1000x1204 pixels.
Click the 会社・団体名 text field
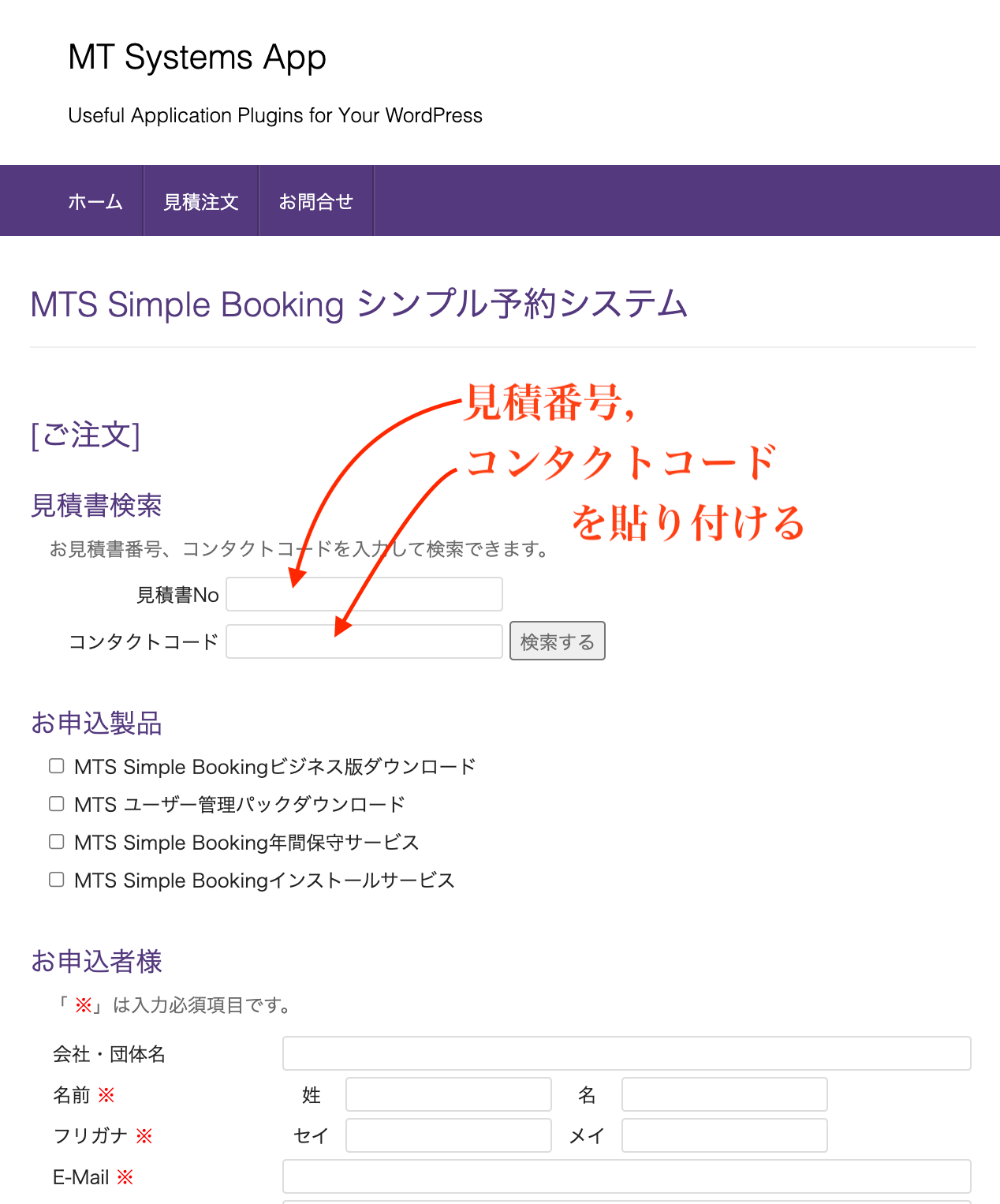point(626,1053)
